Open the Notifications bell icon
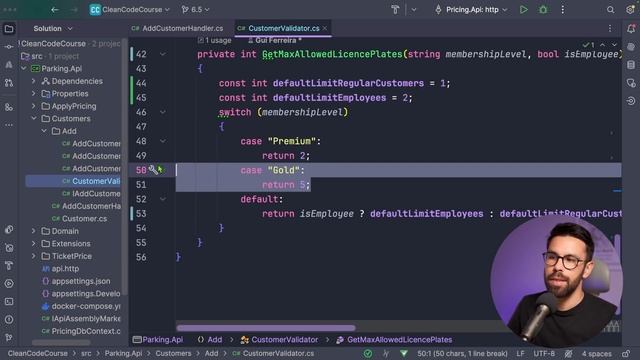The image size is (640, 360). pos(631,29)
